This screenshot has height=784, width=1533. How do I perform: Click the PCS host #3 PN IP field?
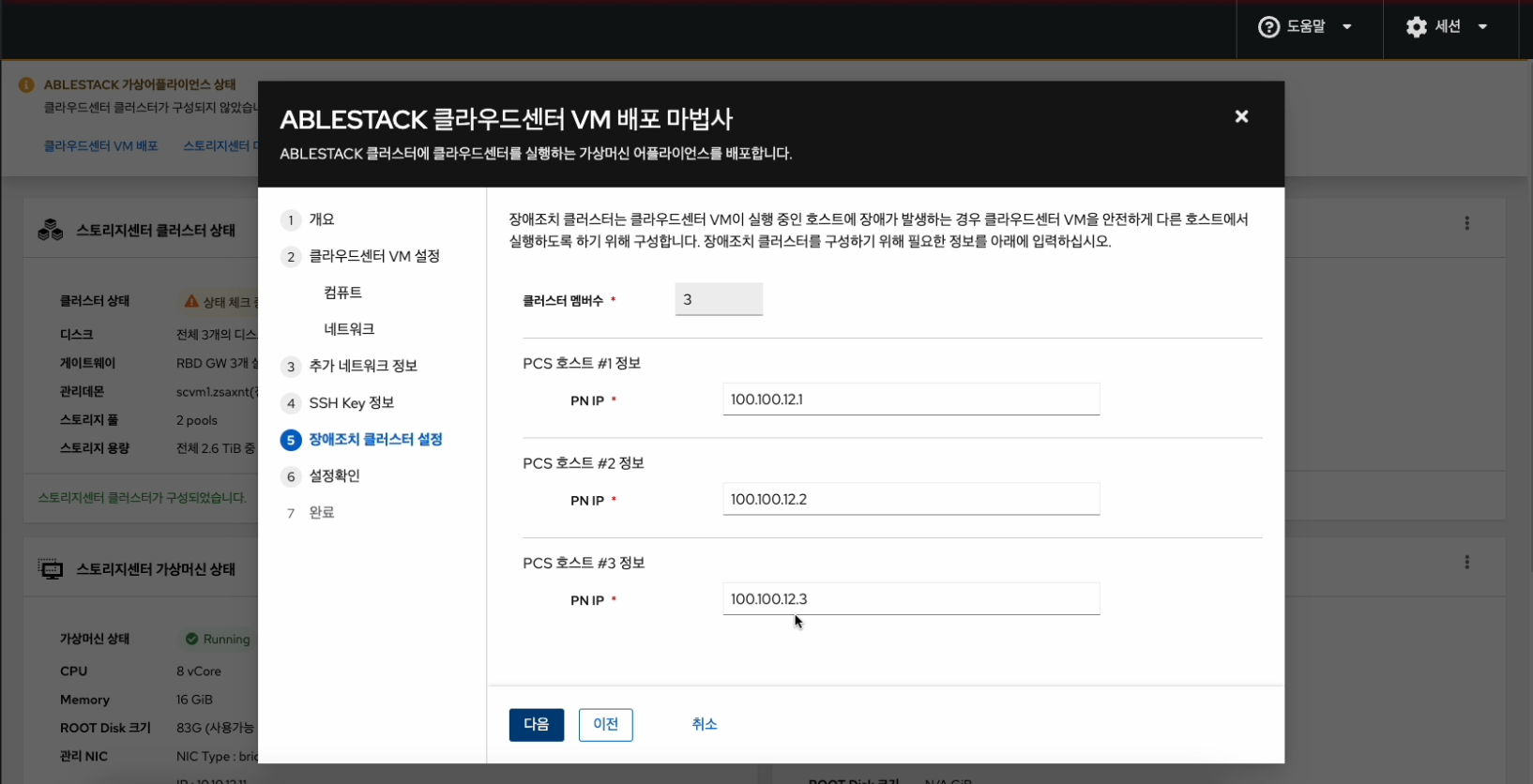click(x=911, y=599)
